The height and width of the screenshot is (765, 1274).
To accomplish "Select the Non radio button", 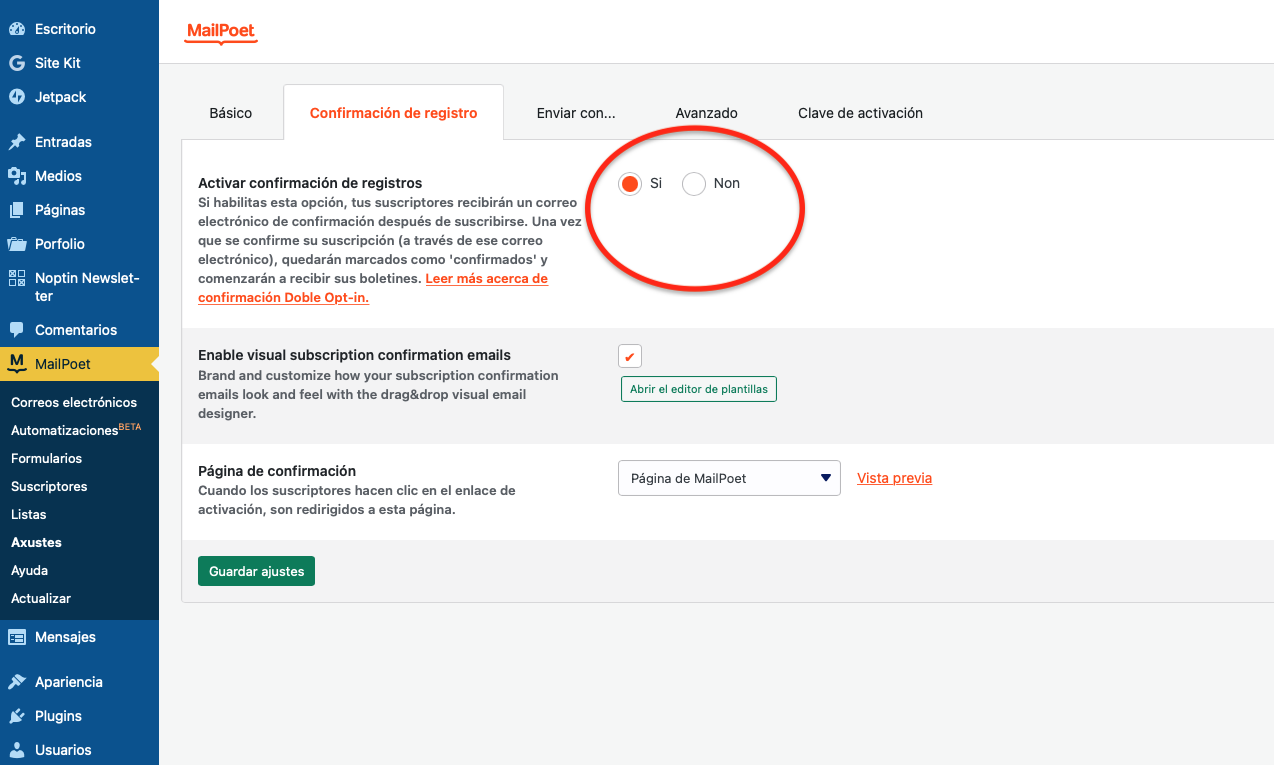I will click(x=693, y=184).
